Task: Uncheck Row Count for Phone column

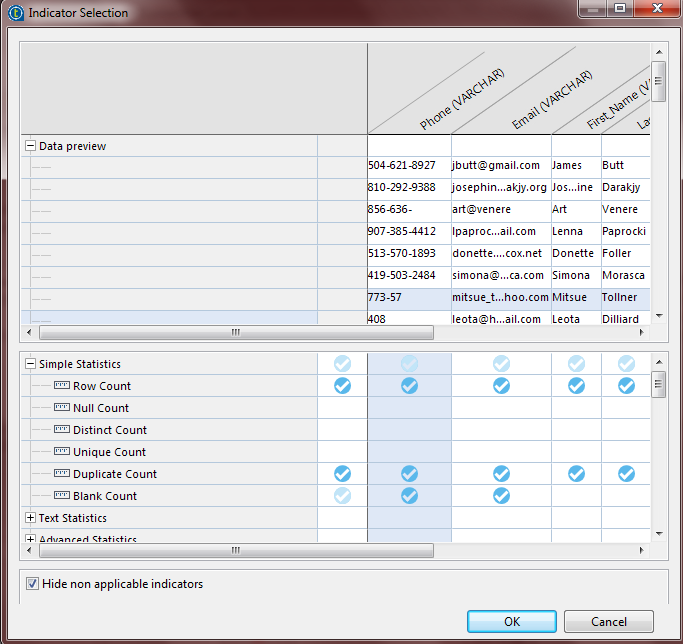Action: (x=409, y=386)
